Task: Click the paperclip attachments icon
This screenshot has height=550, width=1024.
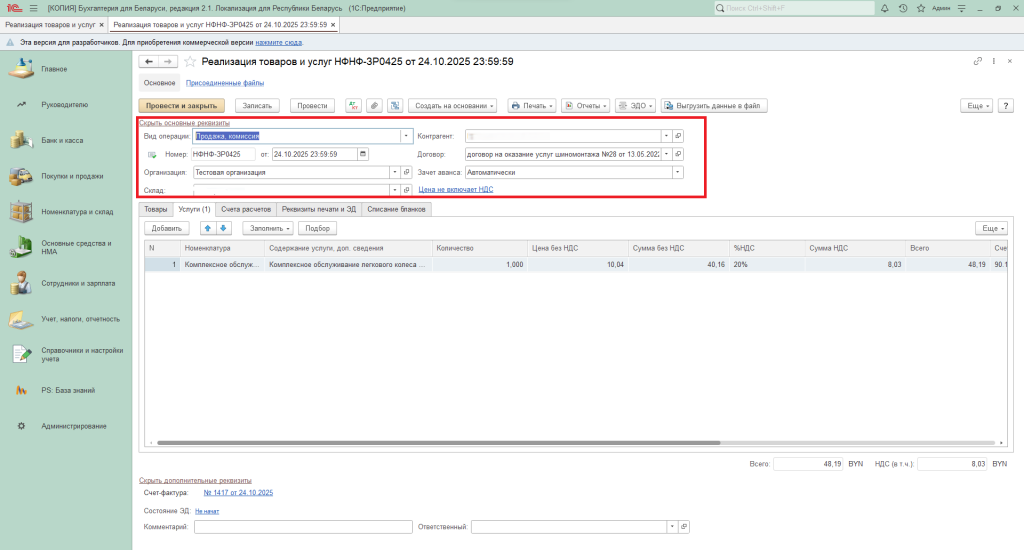Action: (374, 105)
